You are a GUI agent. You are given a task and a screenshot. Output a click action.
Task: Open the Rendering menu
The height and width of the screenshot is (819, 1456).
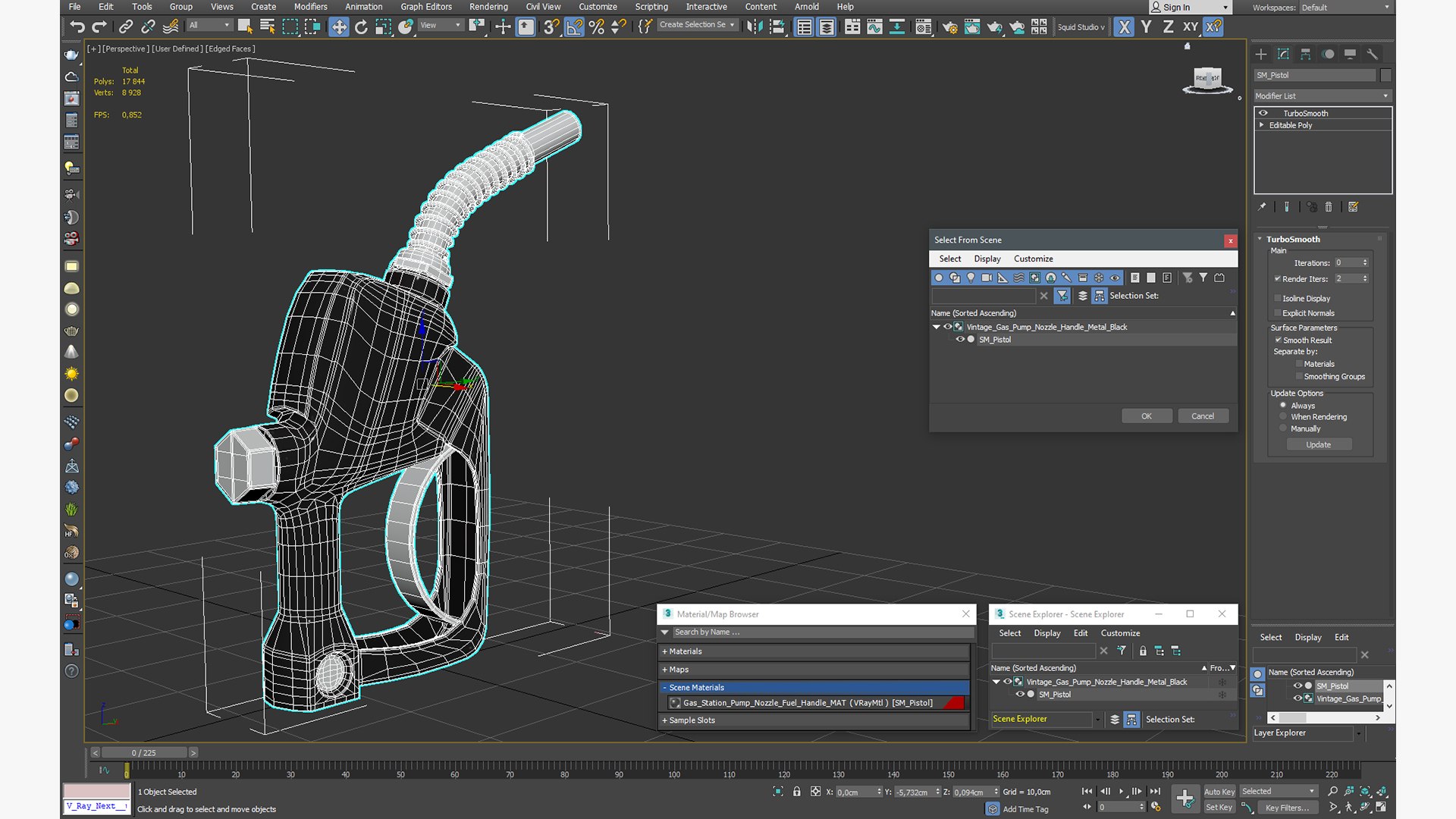(x=488, y=7)
